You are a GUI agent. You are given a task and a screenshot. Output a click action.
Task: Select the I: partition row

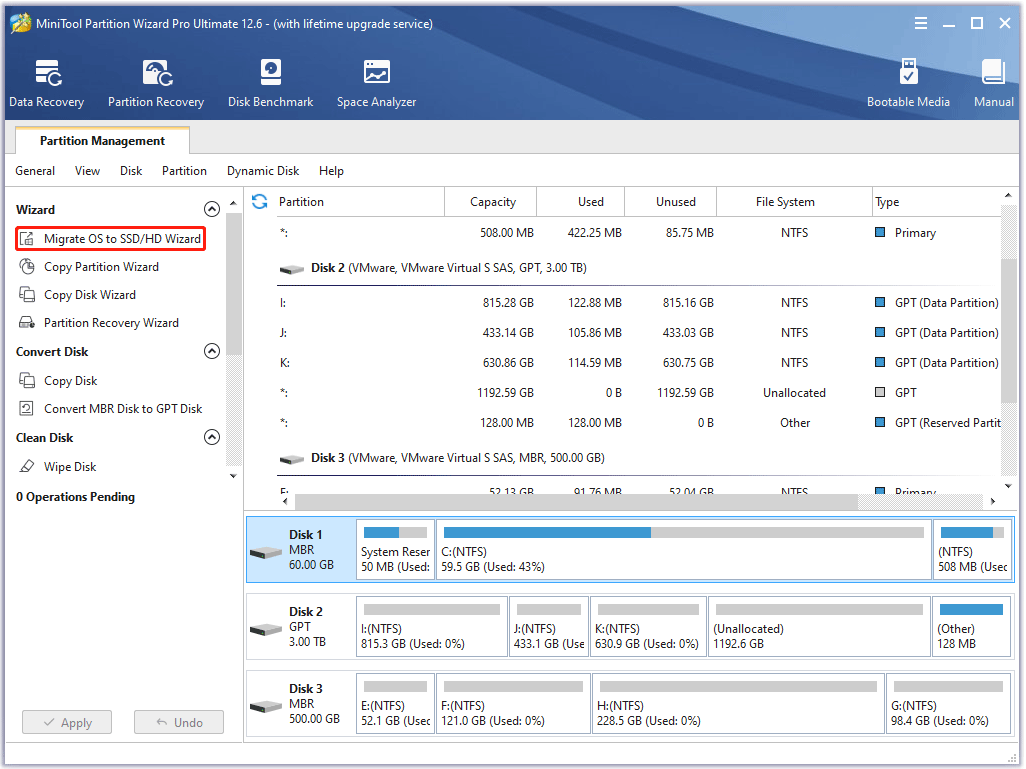pyautogui.click(x=639, y=303)
